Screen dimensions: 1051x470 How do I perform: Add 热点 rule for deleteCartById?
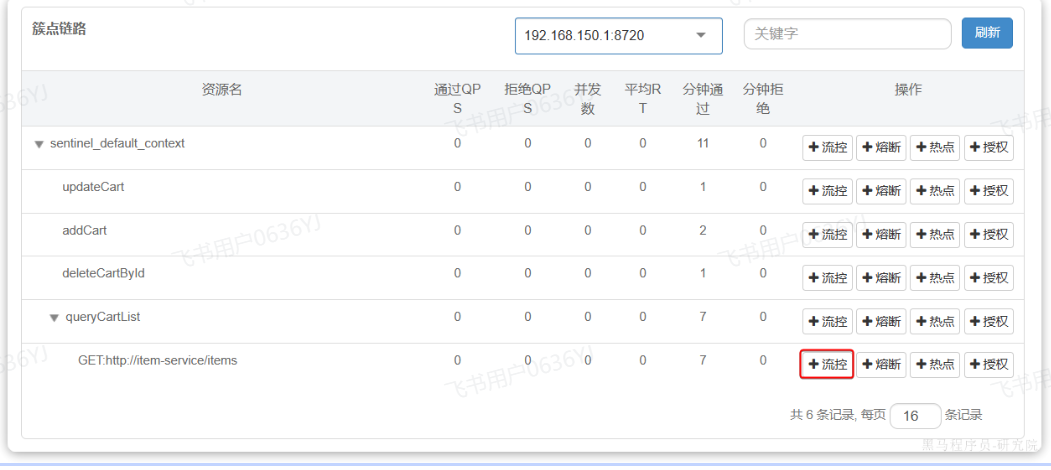point(934,278)
